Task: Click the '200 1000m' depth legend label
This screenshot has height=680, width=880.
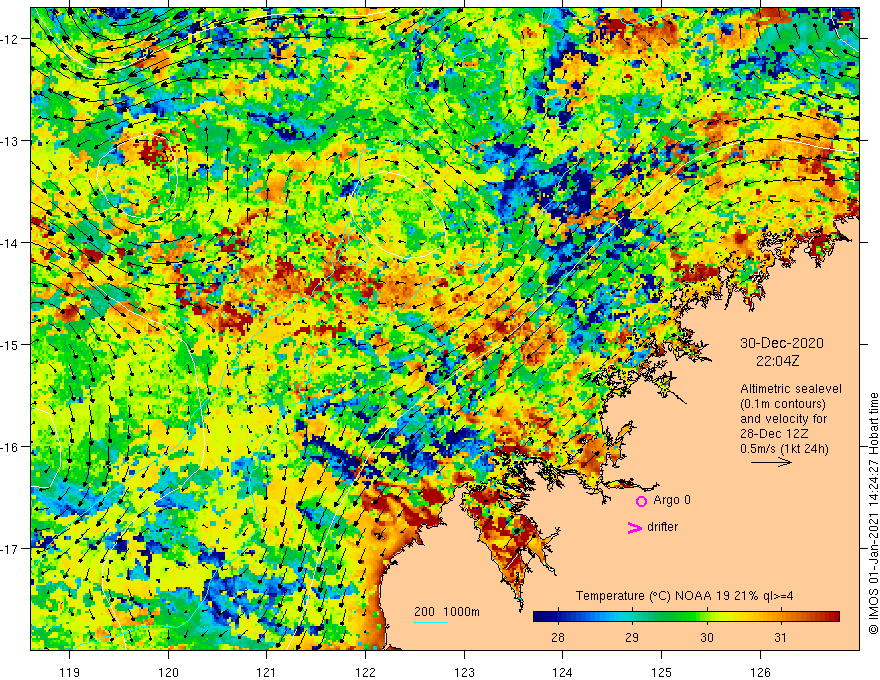Action: coord(447,612)
